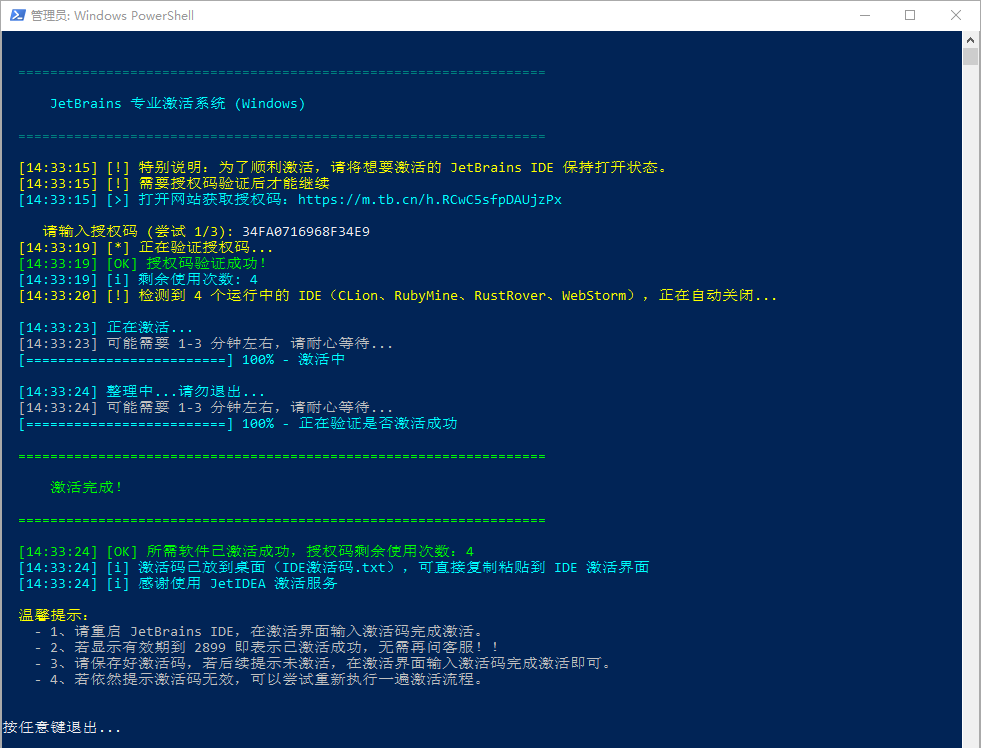Screen dimensions: 981x748
Task: Click tip 1 about restarting JetBrains IDE
Action: 258,632
